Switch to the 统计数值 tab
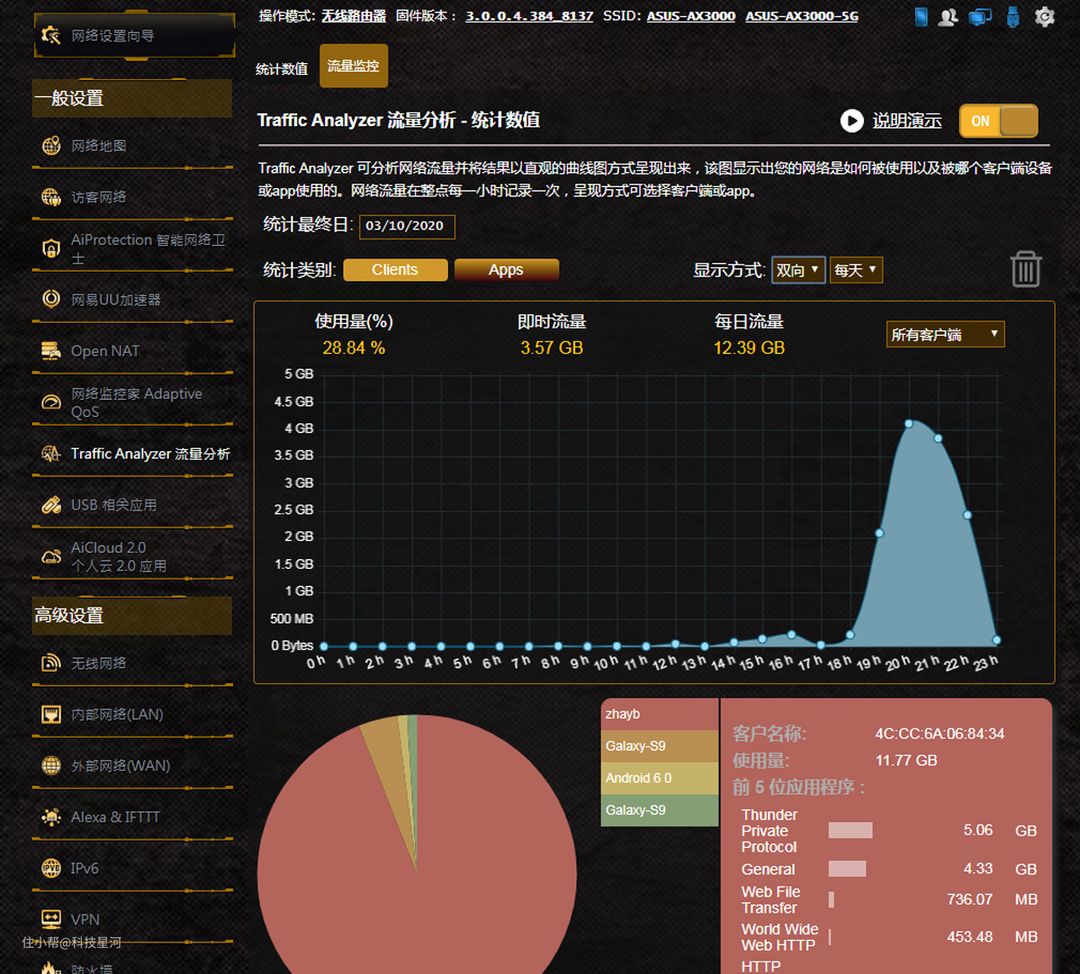The image size is (1080, 974). pyautogui.click(x=281, y=69)
